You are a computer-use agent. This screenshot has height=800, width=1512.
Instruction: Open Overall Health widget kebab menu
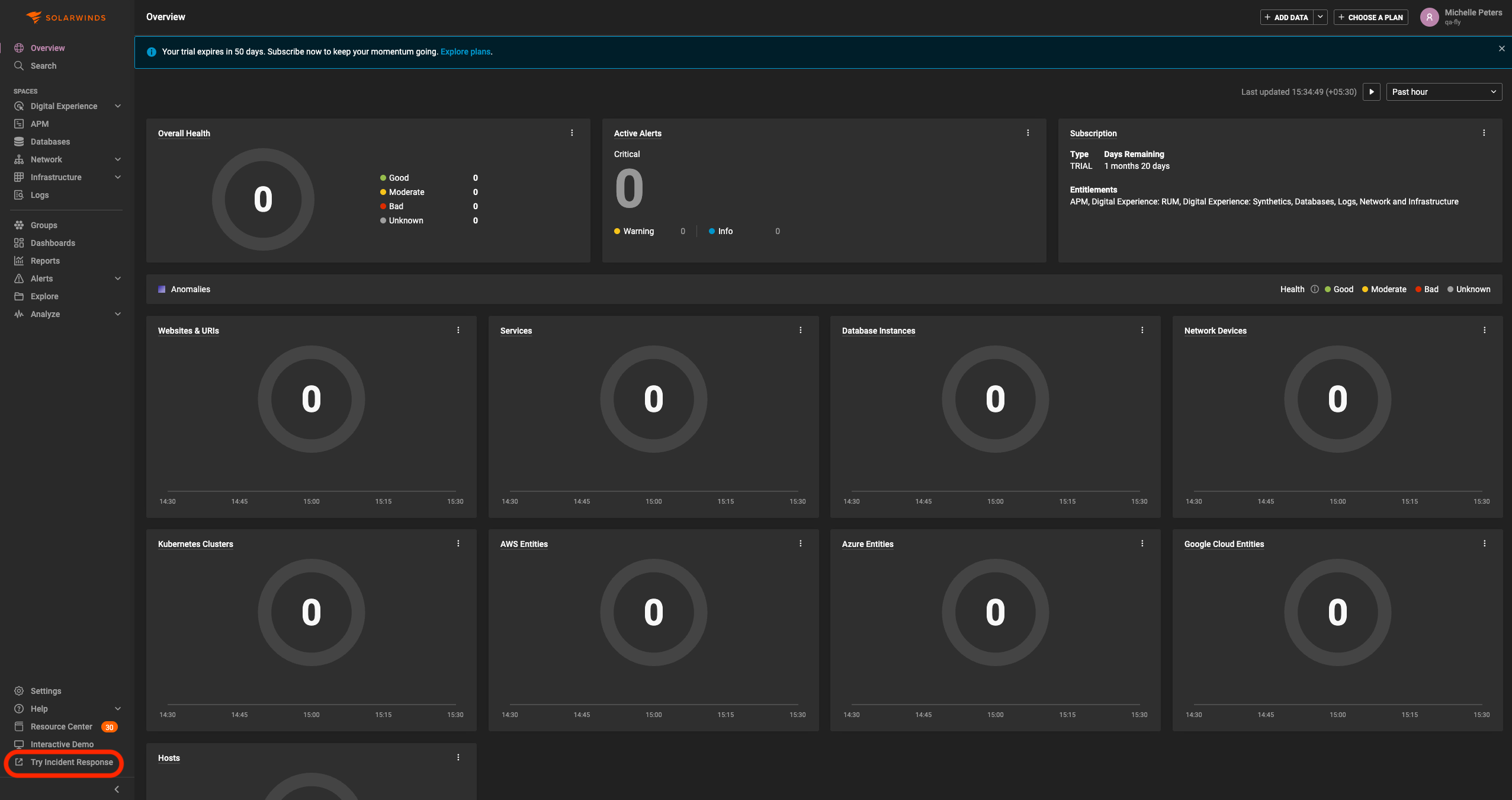572,133
